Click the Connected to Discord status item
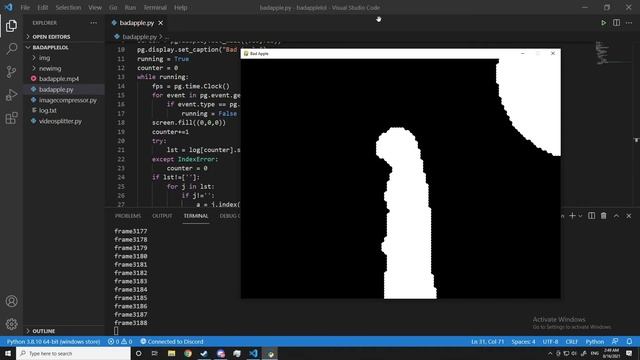 pos(171,341)
